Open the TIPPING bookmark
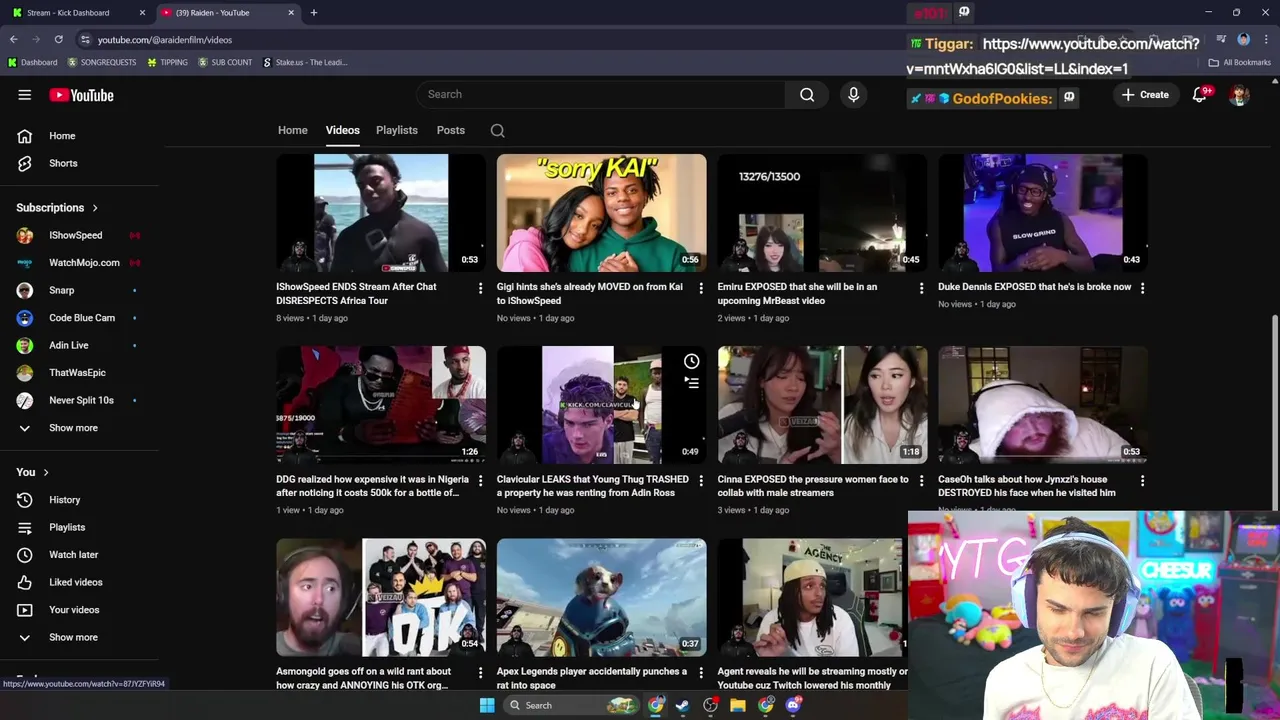 coord(167,62)
